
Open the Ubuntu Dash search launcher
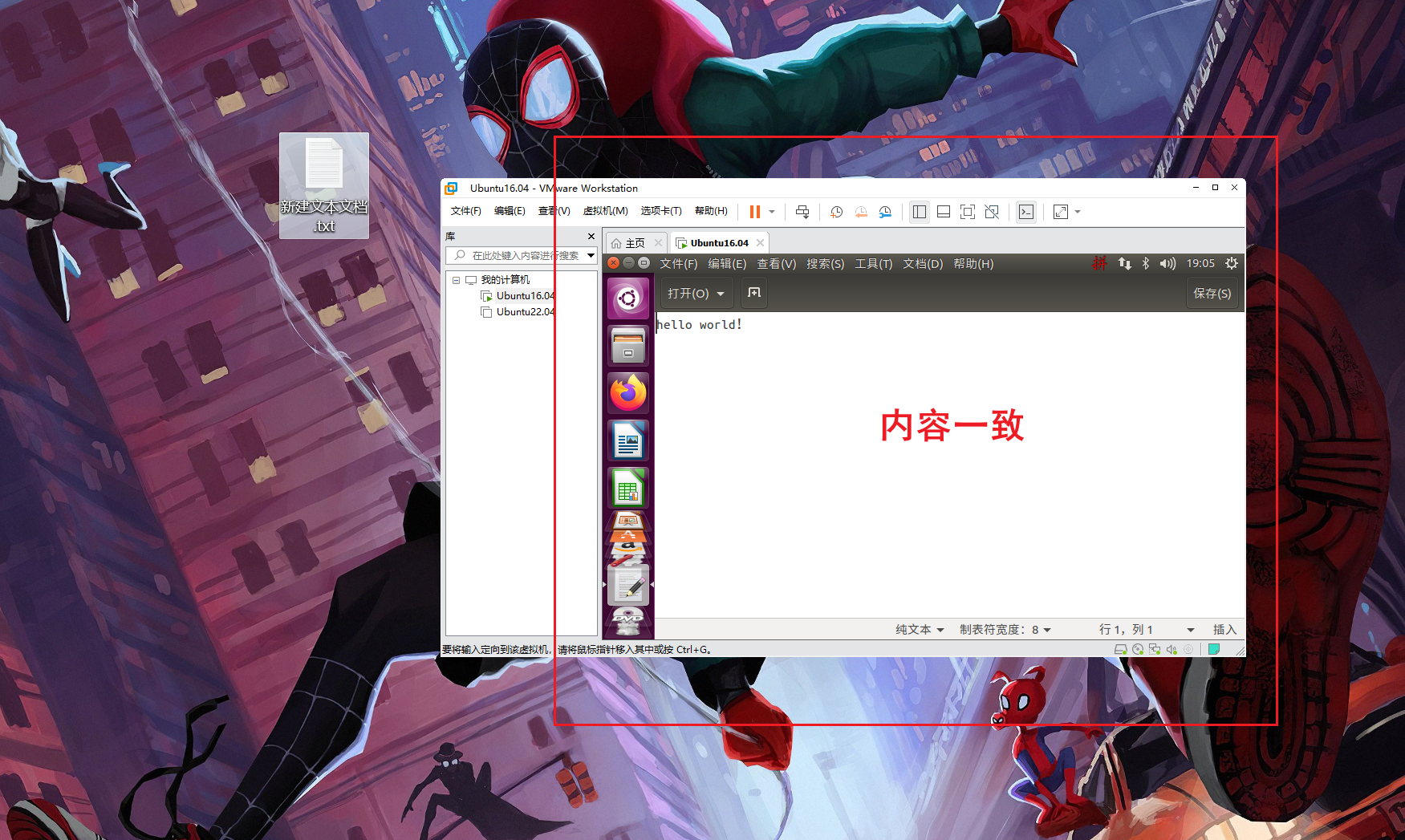[628, 299]
